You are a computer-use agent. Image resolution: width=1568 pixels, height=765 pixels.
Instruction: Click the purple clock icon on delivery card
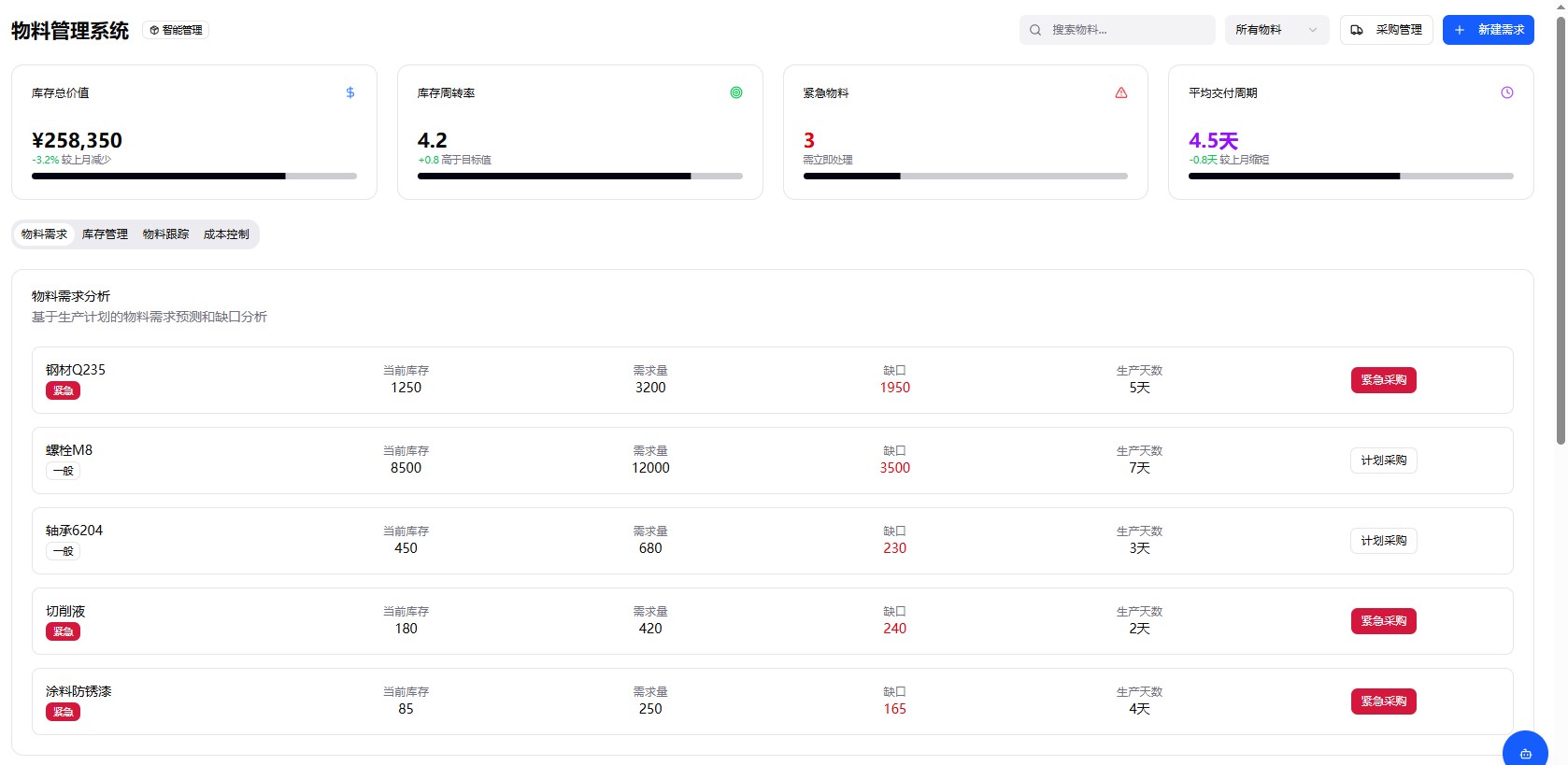tap(1507, 92)
